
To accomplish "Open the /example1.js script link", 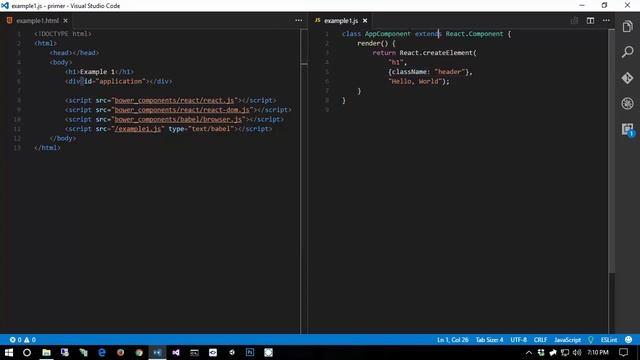I will 138,129.
